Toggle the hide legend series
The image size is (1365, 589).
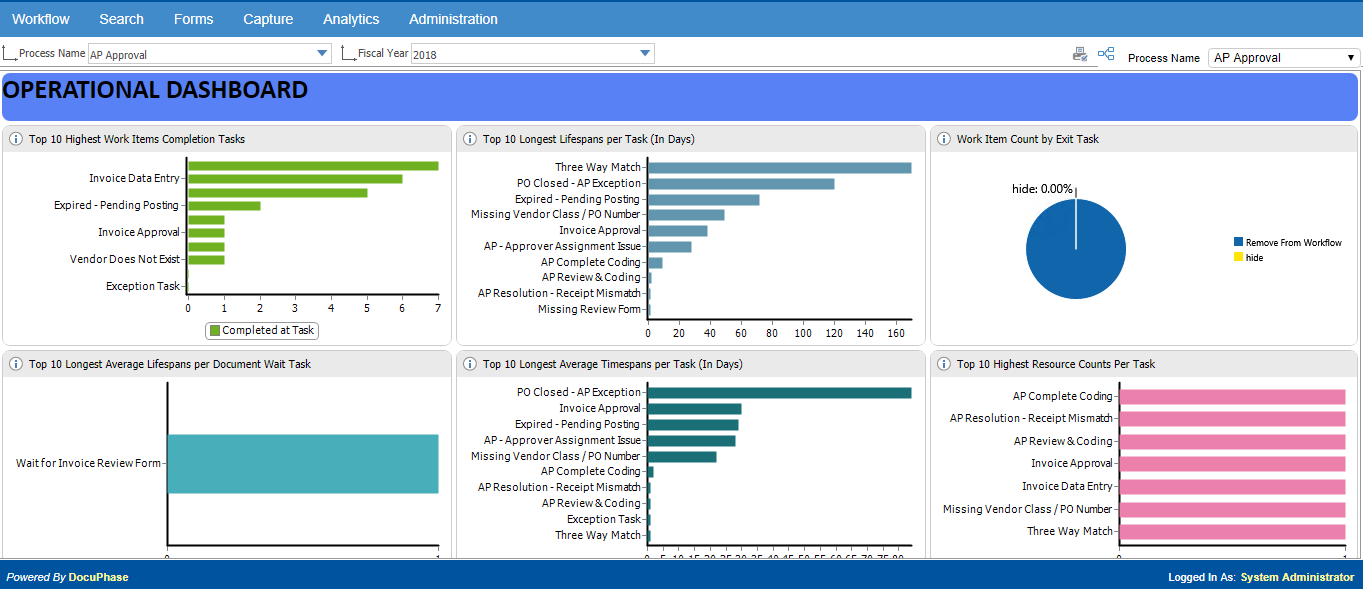click(1248, 257)
